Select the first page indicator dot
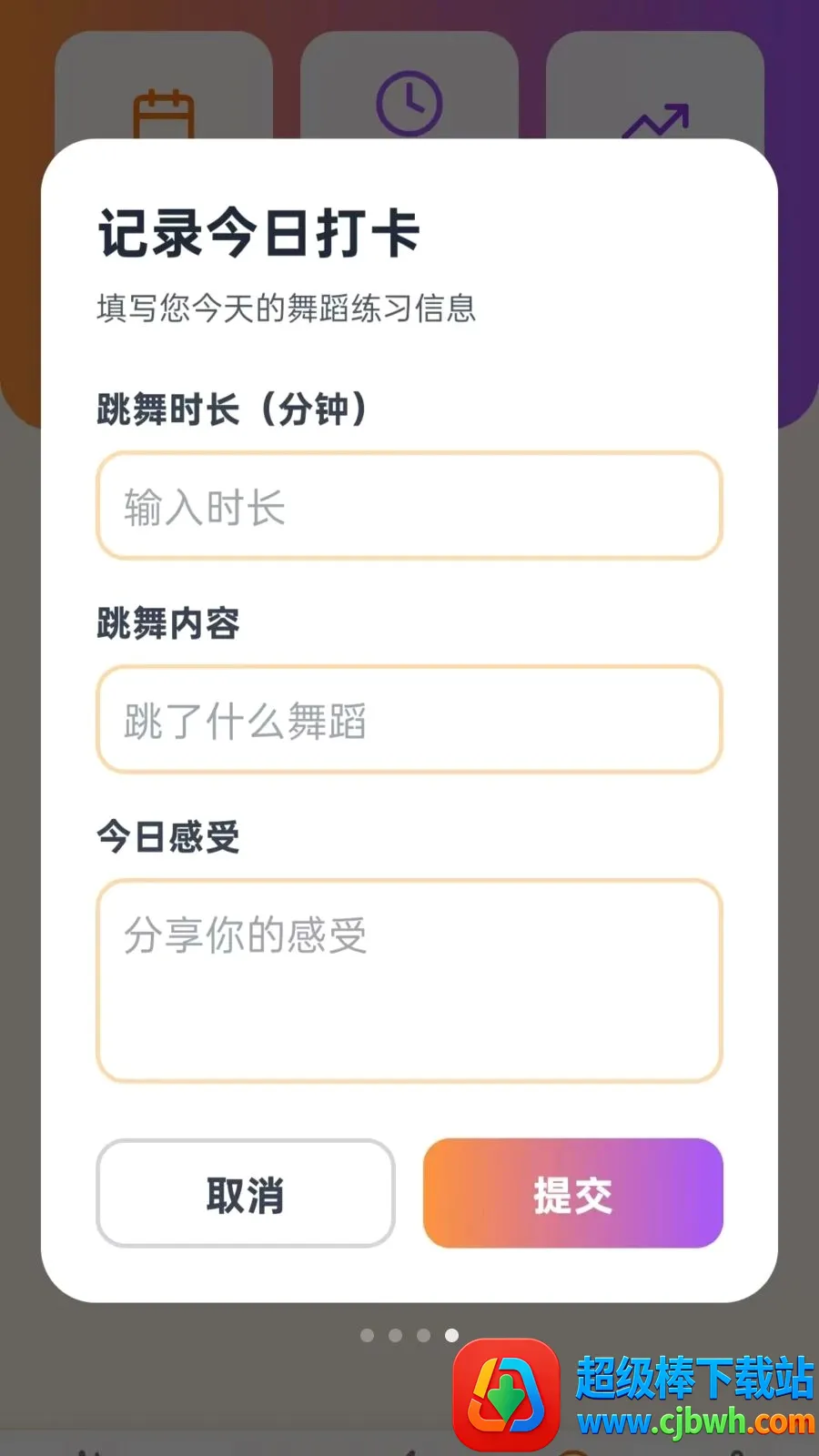This screenshot has height=1456, width=819. (x=367, y=1335)
